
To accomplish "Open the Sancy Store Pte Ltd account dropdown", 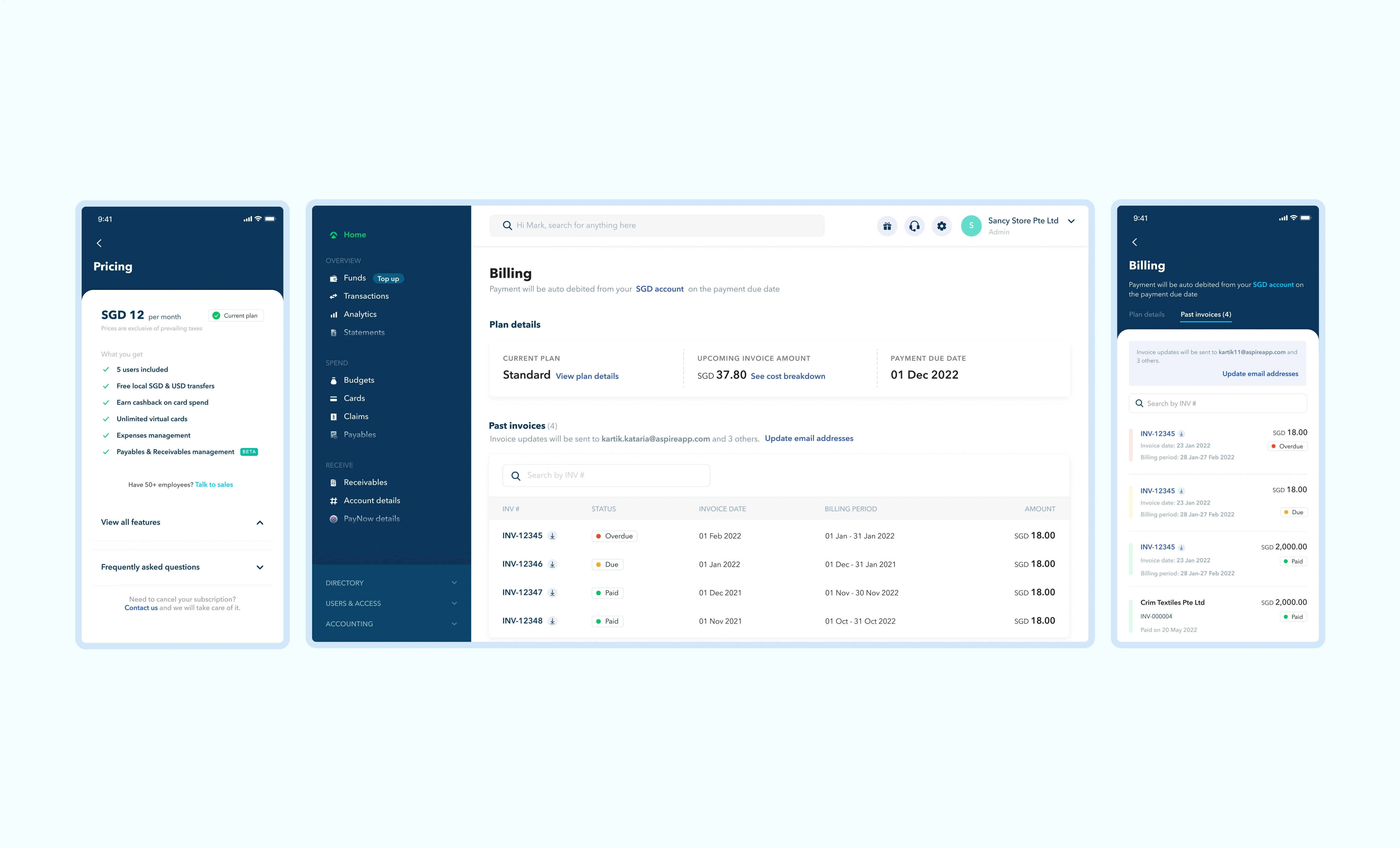I will click(1071, 222).
